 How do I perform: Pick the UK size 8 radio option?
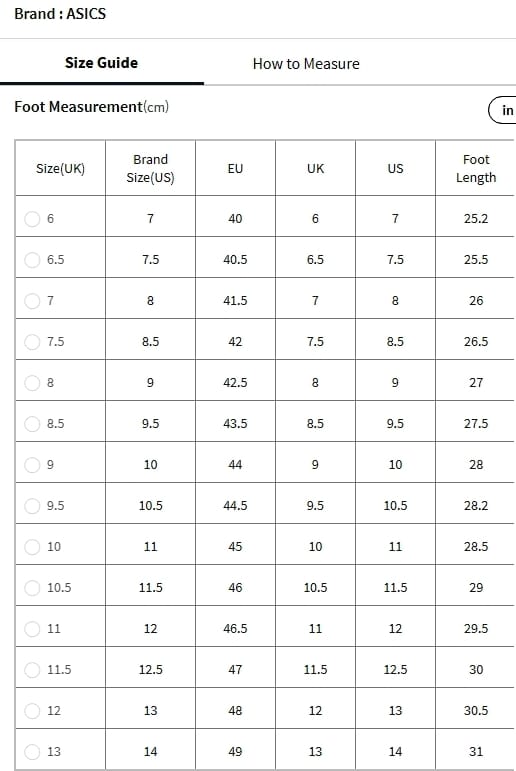pyautogui.click(x=32, y=383)
